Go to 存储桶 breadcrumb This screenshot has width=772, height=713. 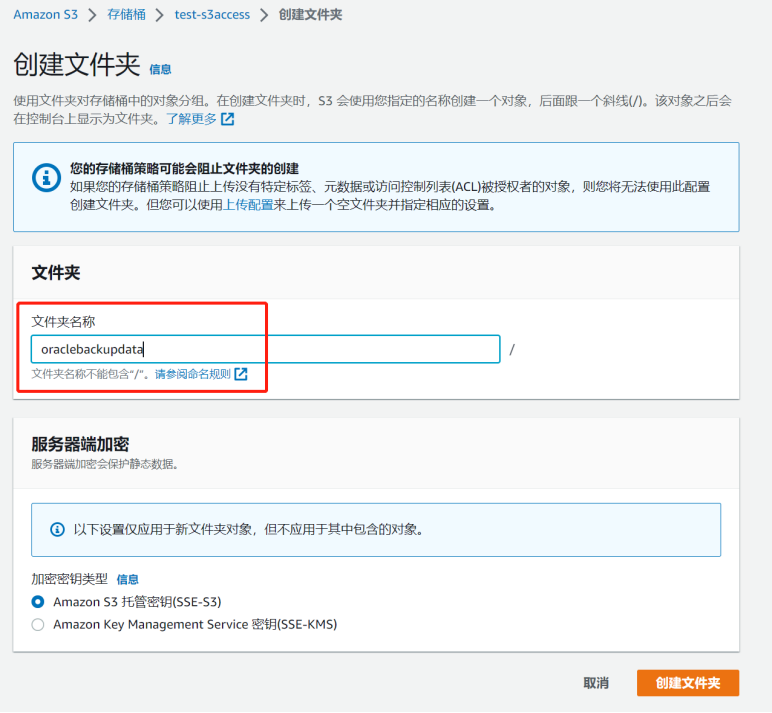127,15
